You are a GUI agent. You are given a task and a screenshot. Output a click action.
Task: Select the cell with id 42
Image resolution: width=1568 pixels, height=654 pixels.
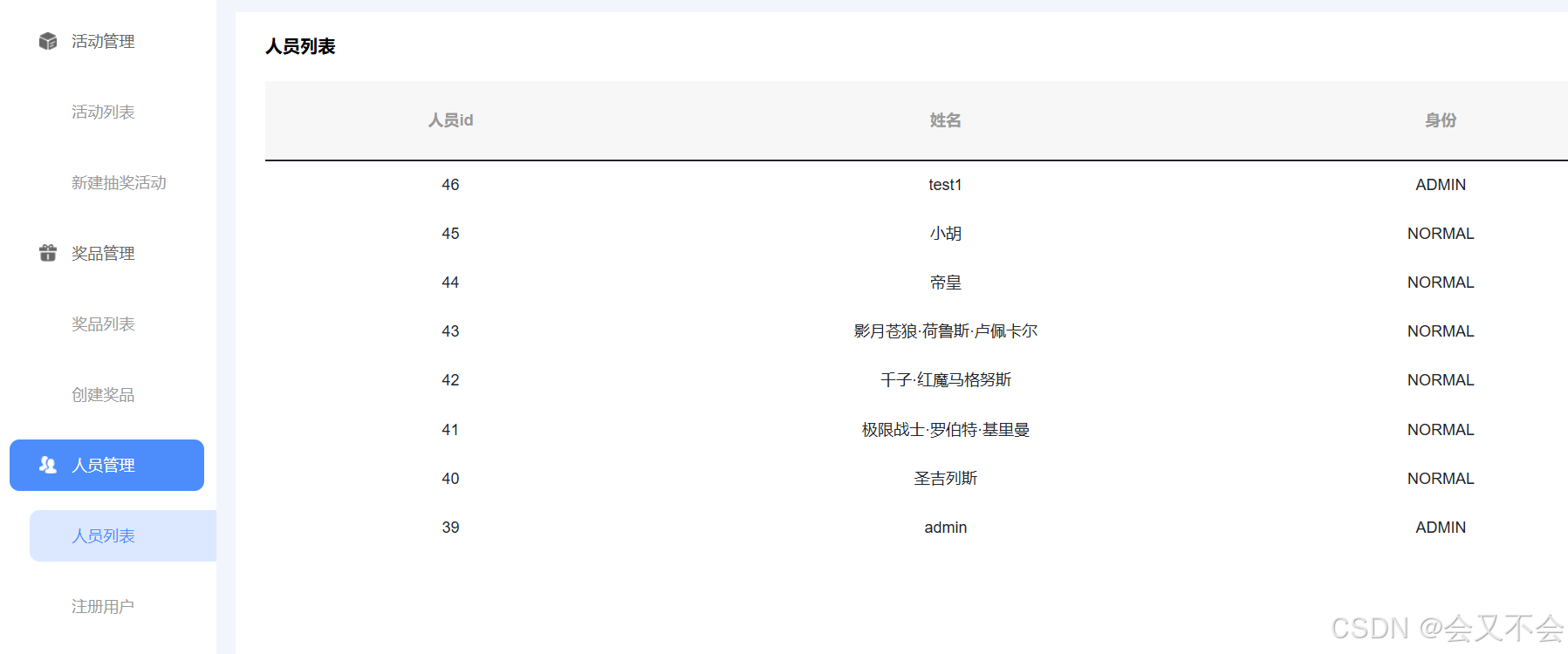point(450,380)
